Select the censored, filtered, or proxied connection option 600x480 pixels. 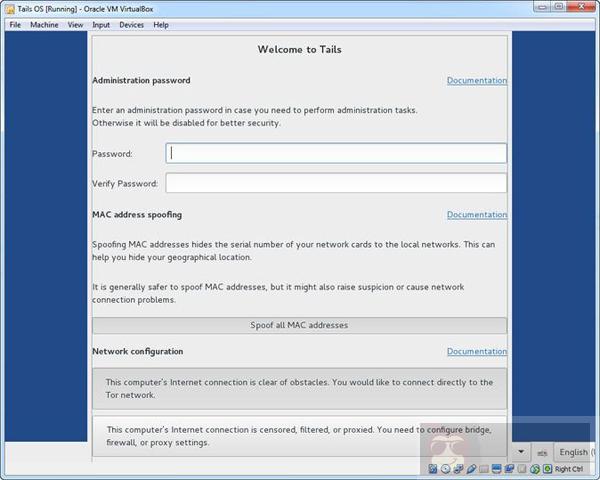tap(299, 435)
